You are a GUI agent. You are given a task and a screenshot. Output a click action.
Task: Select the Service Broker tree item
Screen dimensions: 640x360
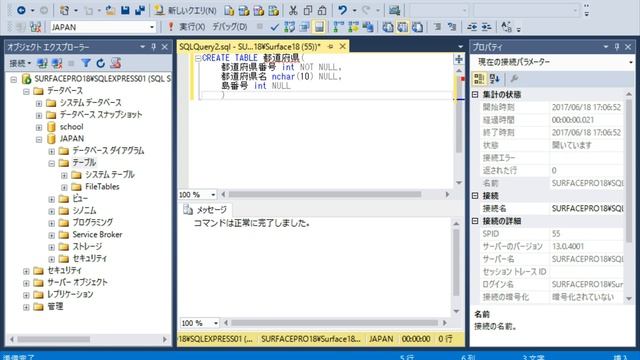click(x=97, y=235)
